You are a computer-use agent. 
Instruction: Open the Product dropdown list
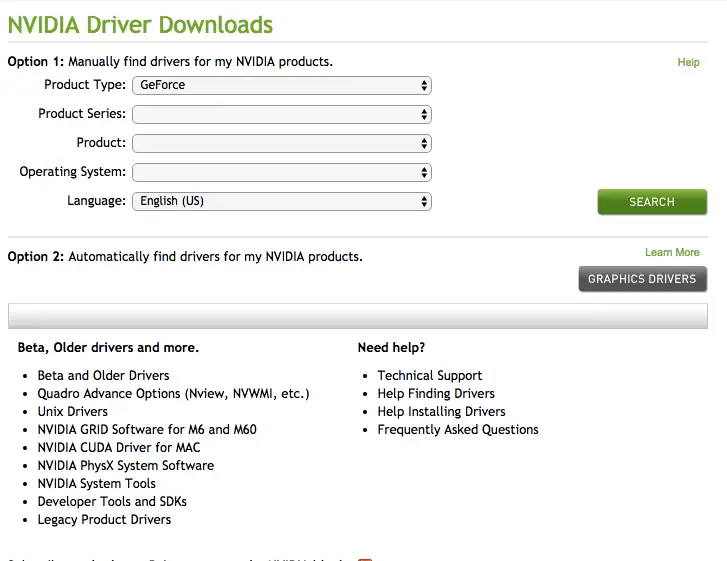click(x=282, y=143)
